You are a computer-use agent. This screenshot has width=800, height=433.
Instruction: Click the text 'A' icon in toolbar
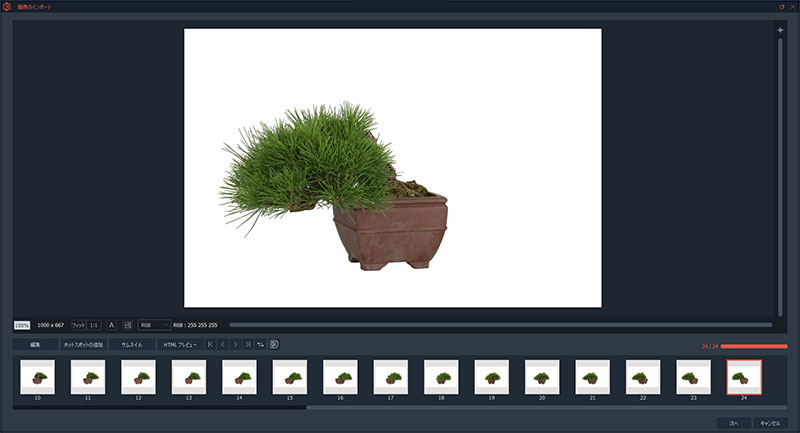tap(111, 325)
